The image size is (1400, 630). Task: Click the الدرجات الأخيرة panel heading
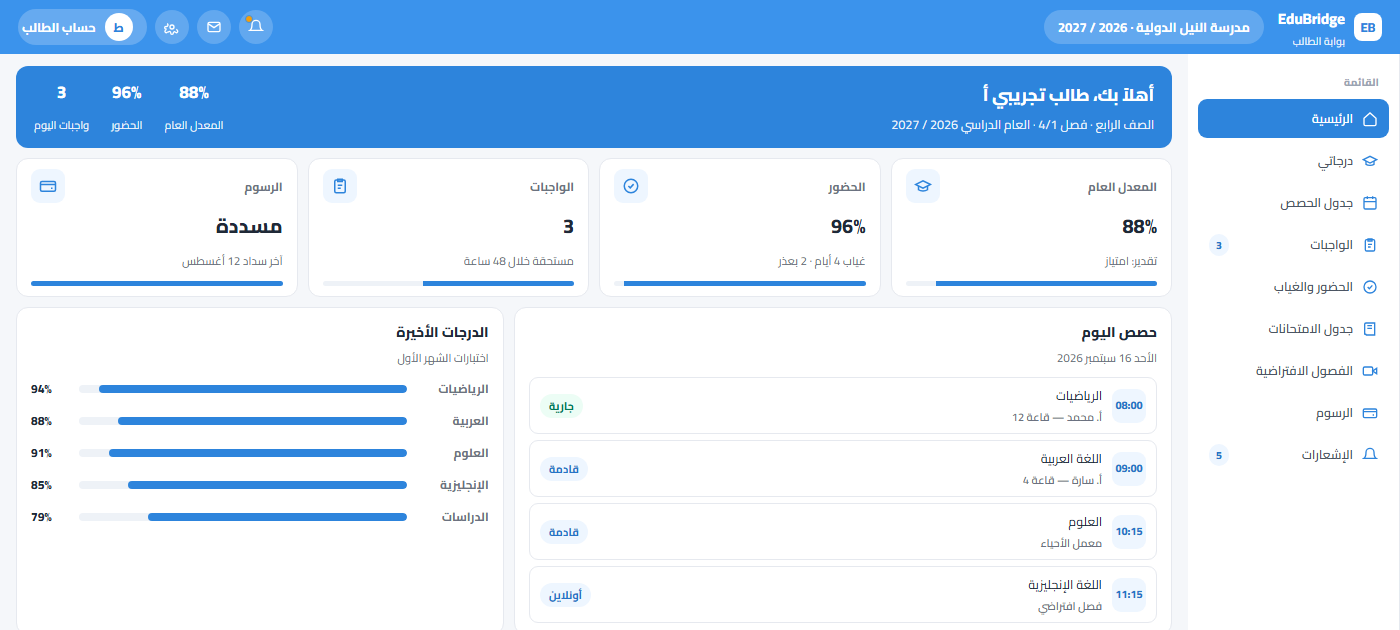[x=442, y=333]
